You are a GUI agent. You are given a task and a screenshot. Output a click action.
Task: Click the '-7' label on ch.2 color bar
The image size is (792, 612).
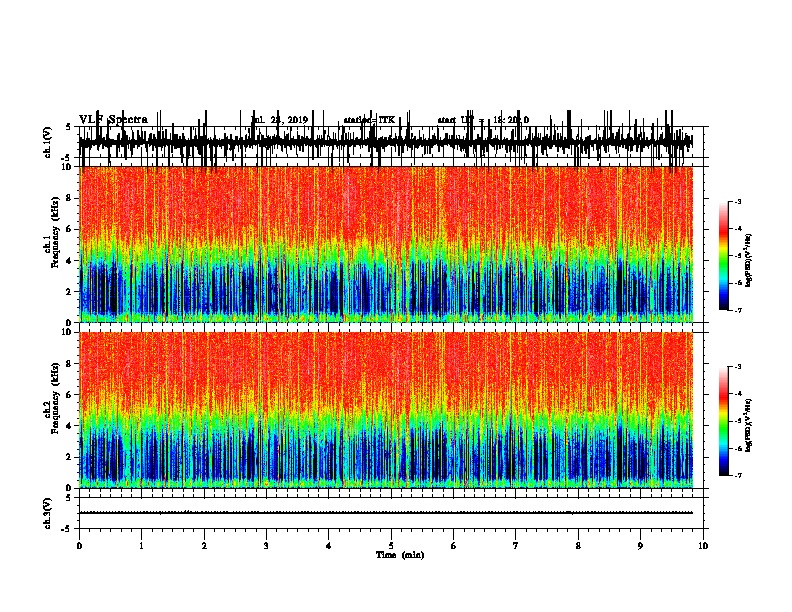[737, 475]
